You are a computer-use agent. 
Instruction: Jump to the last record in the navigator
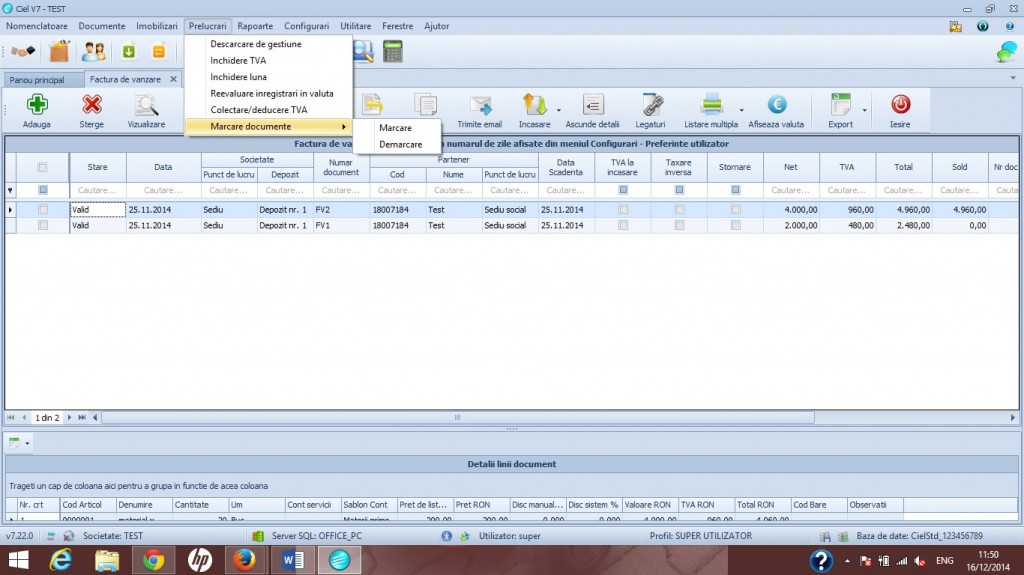pos(82,418)
